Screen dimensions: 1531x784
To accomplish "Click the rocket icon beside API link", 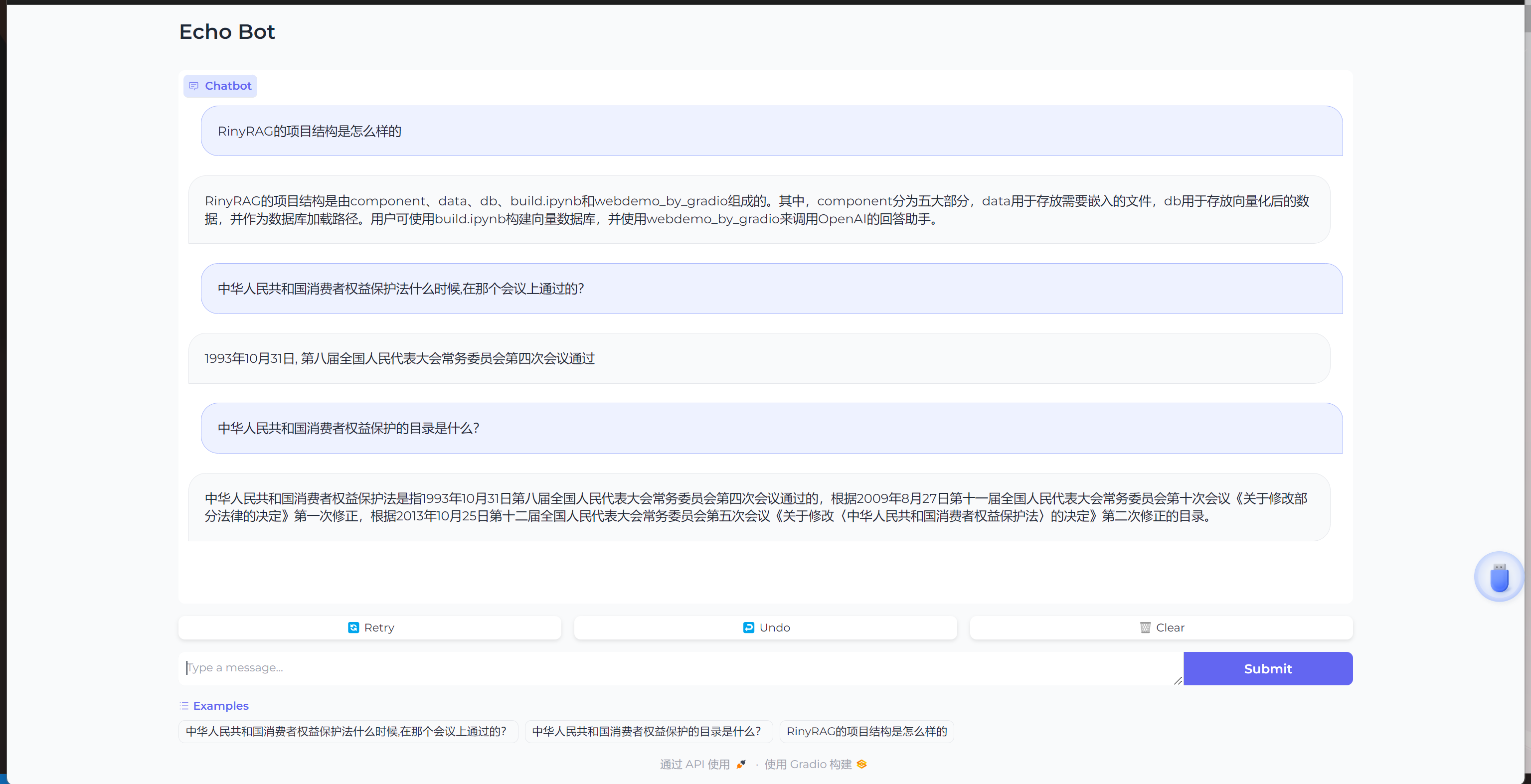I will coord(740,765).
